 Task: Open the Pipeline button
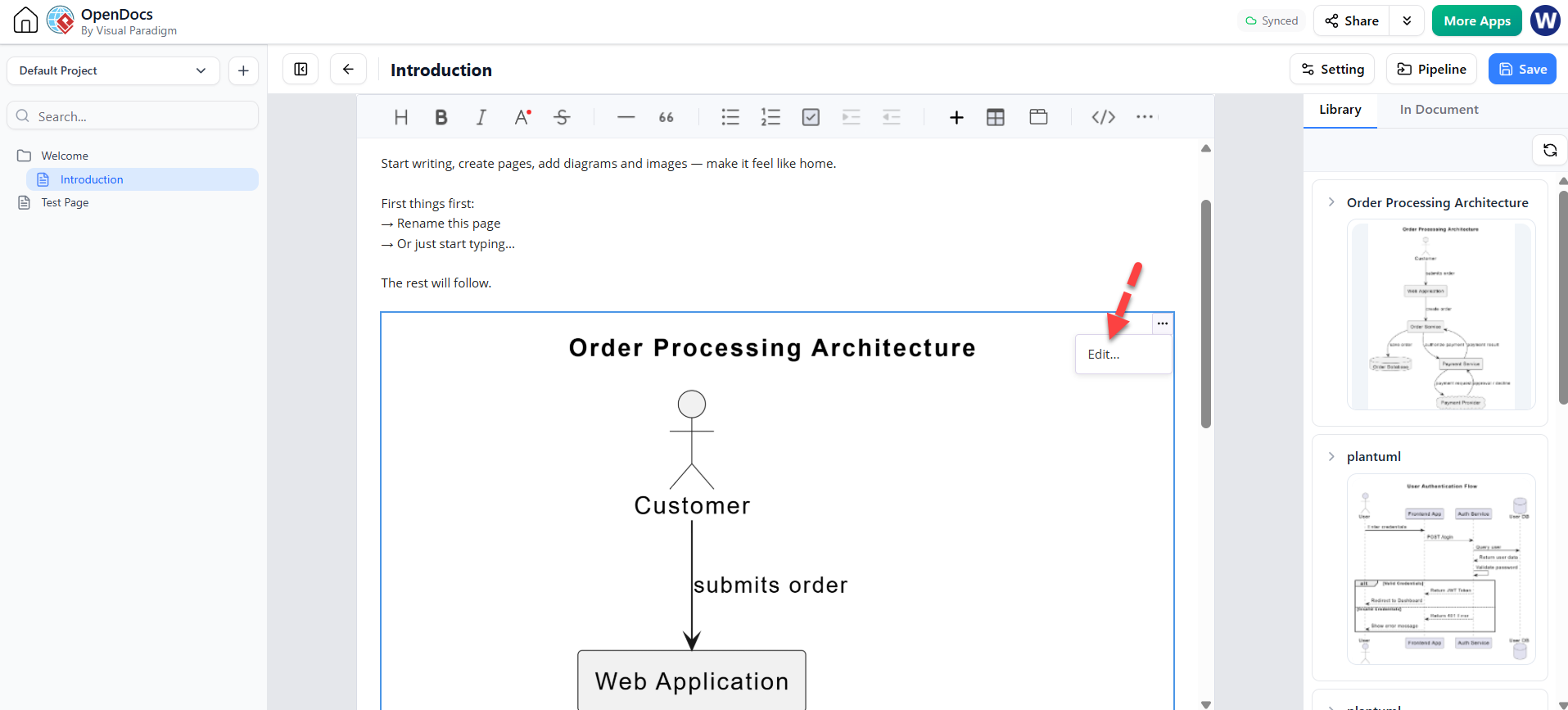pyautogui.click(x=1431, y=70)
